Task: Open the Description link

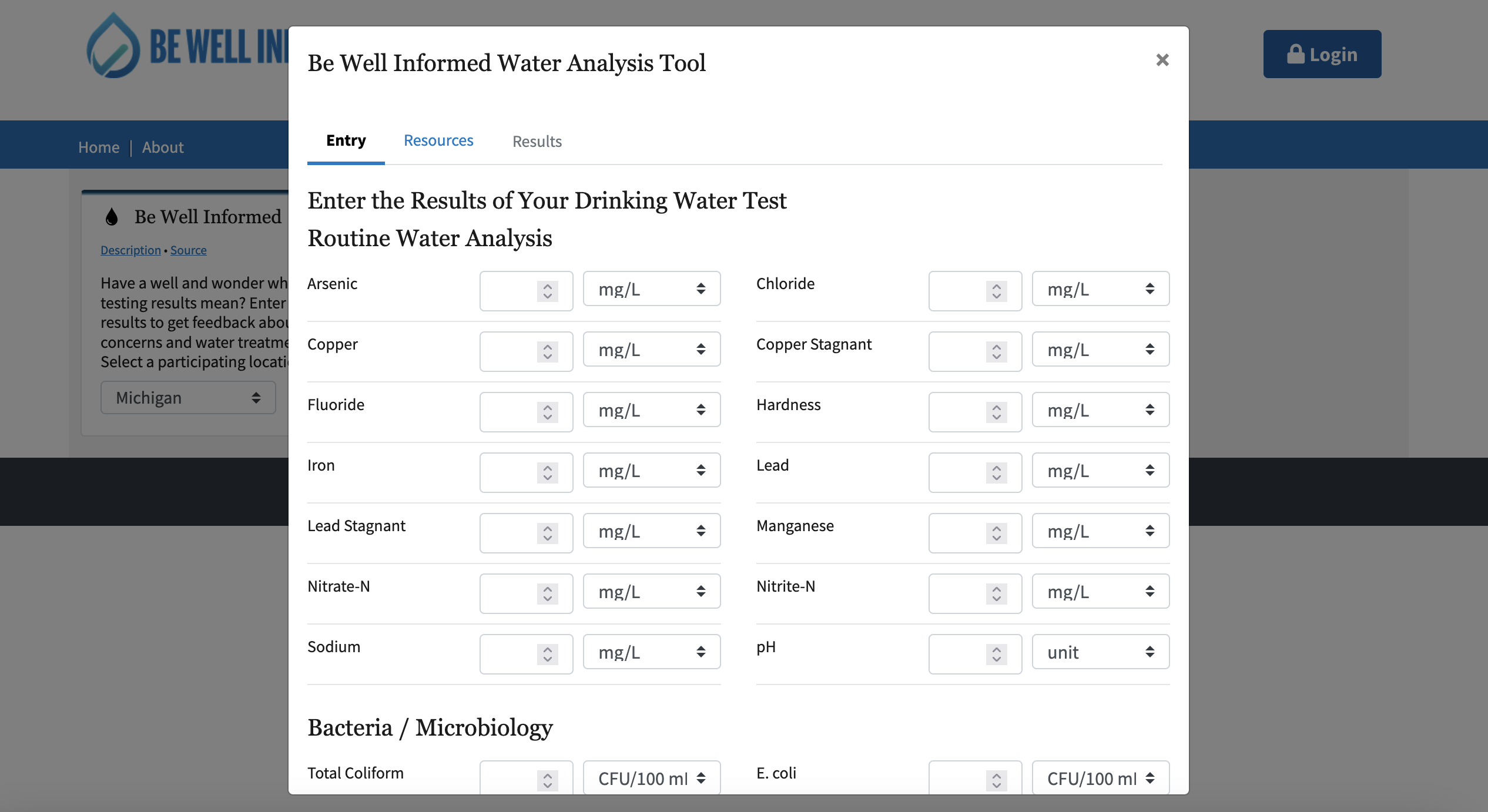Action: [x=130, y=250]
